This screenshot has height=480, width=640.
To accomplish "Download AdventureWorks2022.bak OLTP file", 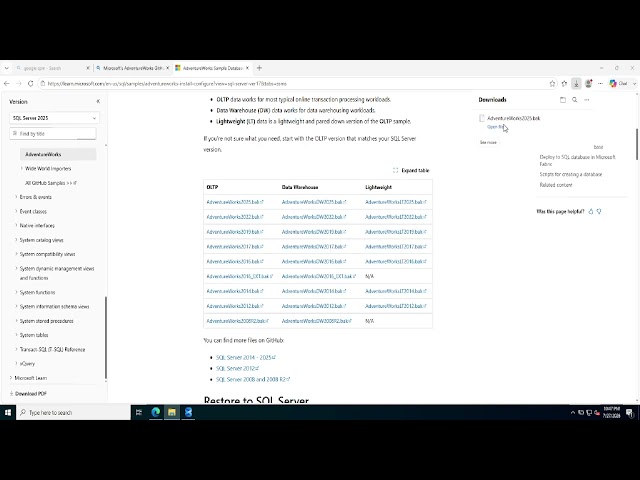I will pos(235,217).
